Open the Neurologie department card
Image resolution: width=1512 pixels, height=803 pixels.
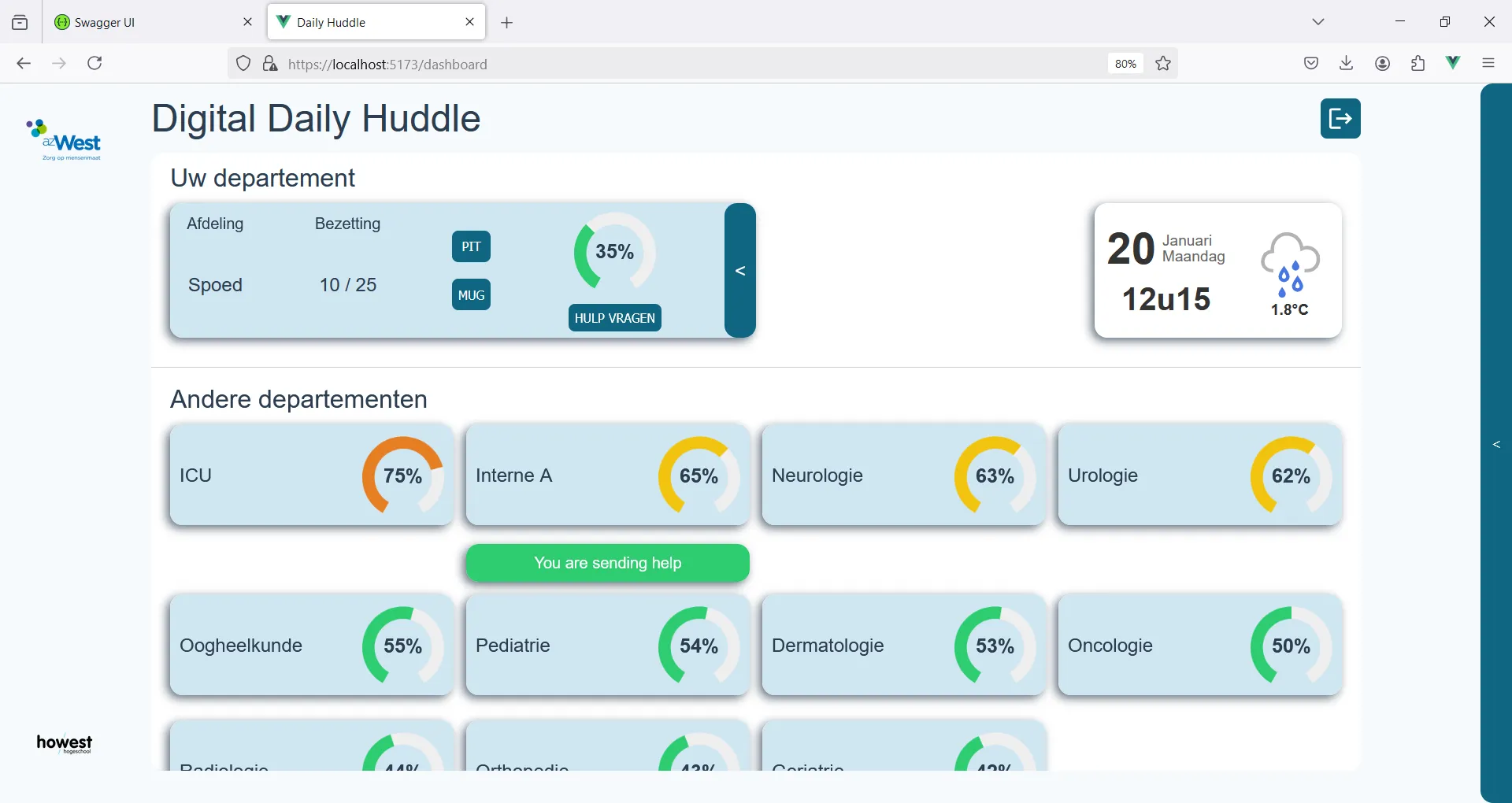[x=903, y=475]
